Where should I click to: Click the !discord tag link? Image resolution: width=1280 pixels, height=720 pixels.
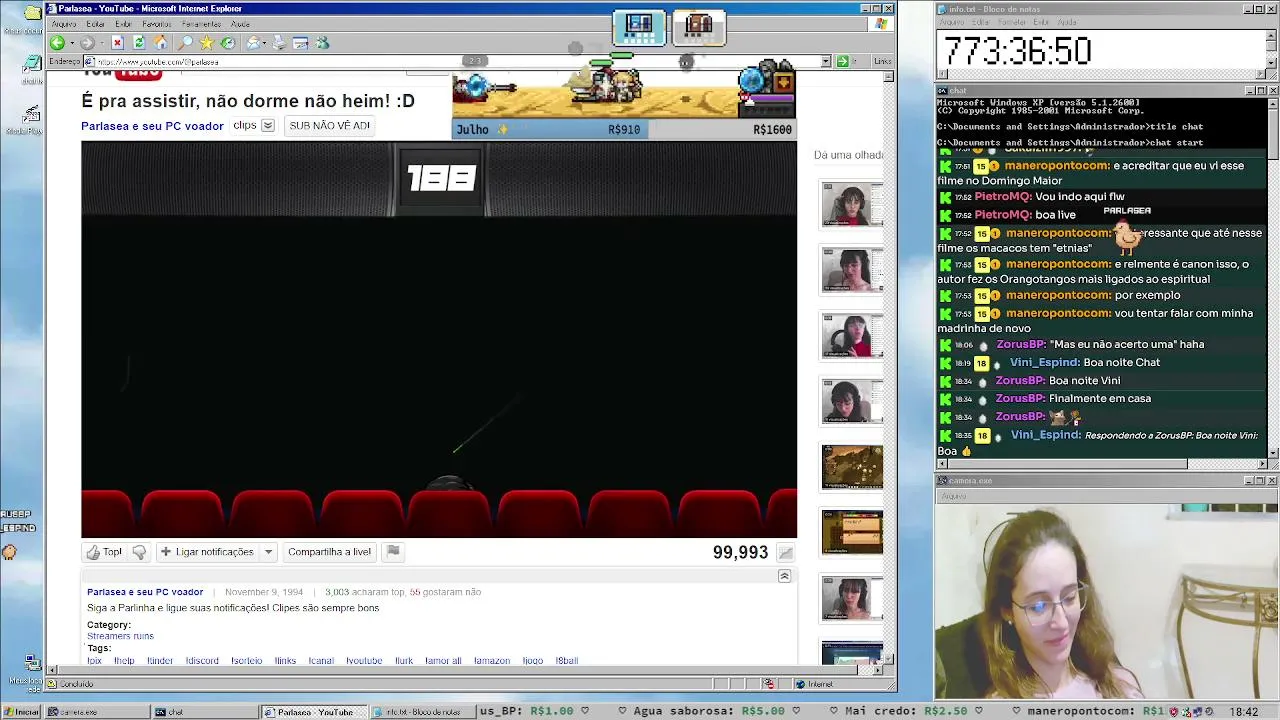tap(202, 661)
